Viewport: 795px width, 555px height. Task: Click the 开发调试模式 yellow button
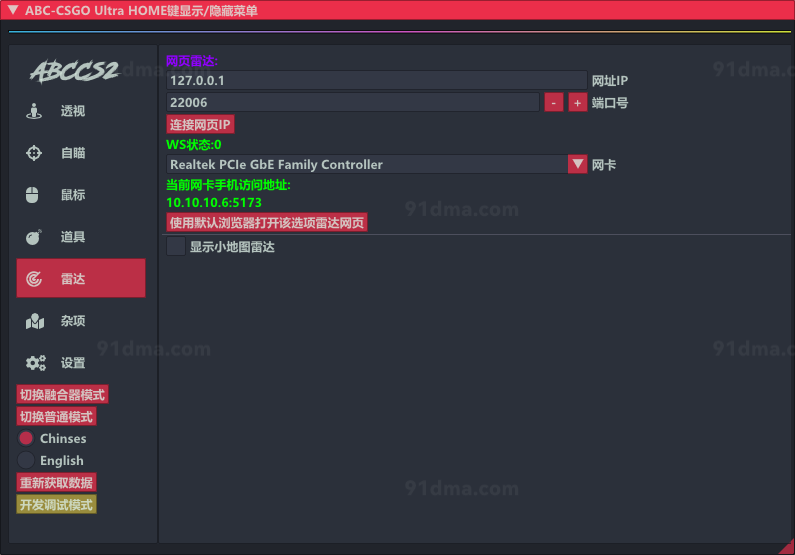56,504
